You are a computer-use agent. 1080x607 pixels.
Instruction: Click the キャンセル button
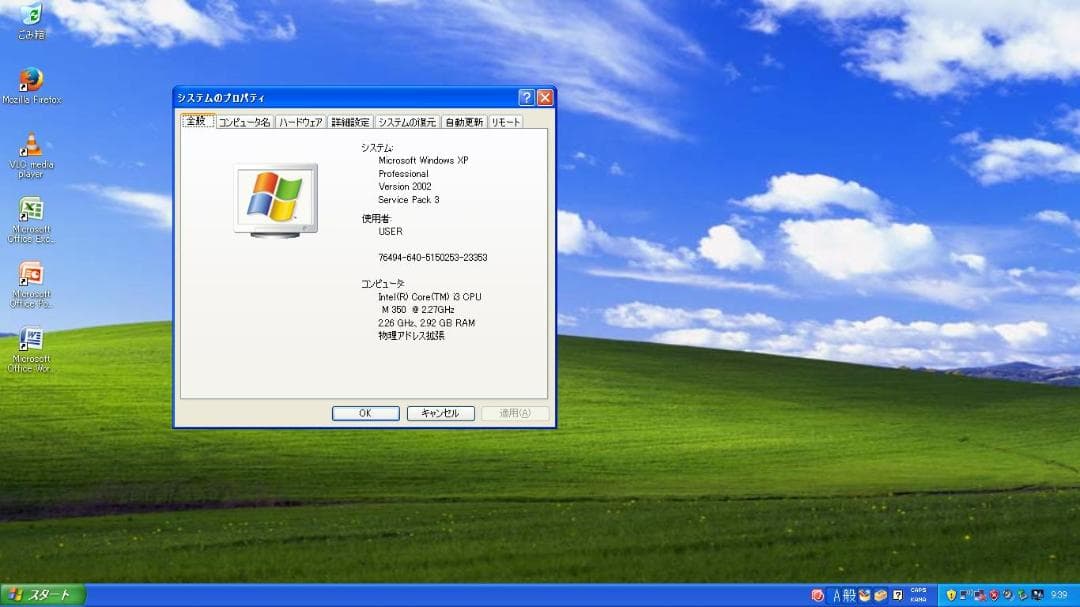coord(440,412)
